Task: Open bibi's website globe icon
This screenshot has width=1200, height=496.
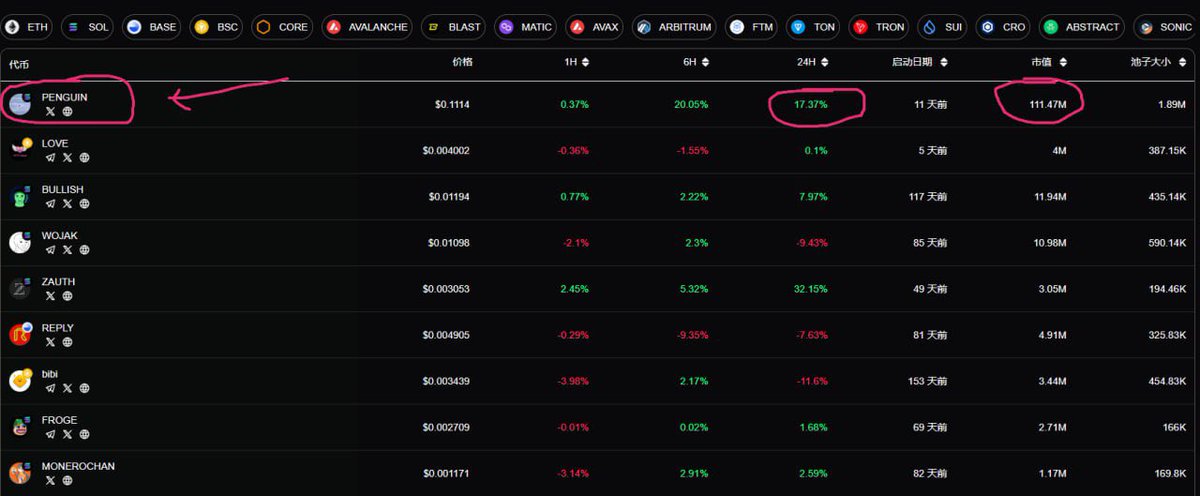Action: coord(84,388)
